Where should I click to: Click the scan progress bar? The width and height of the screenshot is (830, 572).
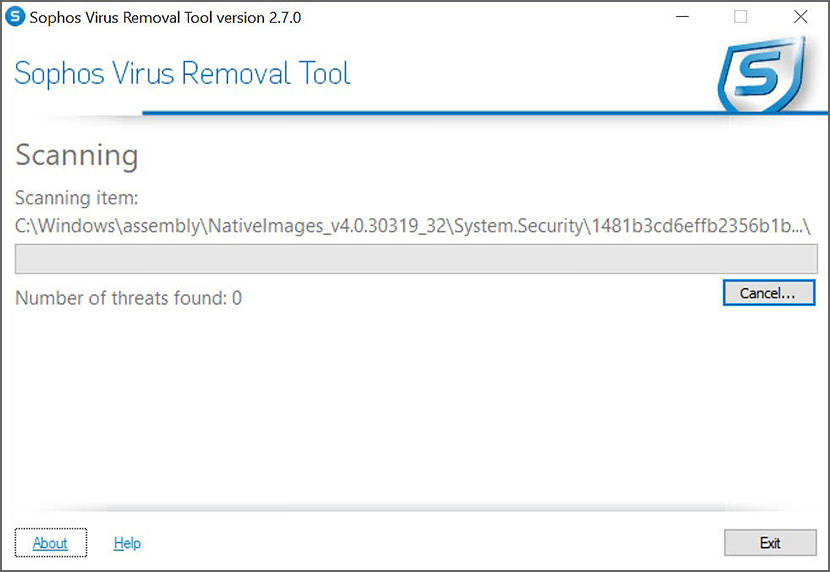[415, 259]
